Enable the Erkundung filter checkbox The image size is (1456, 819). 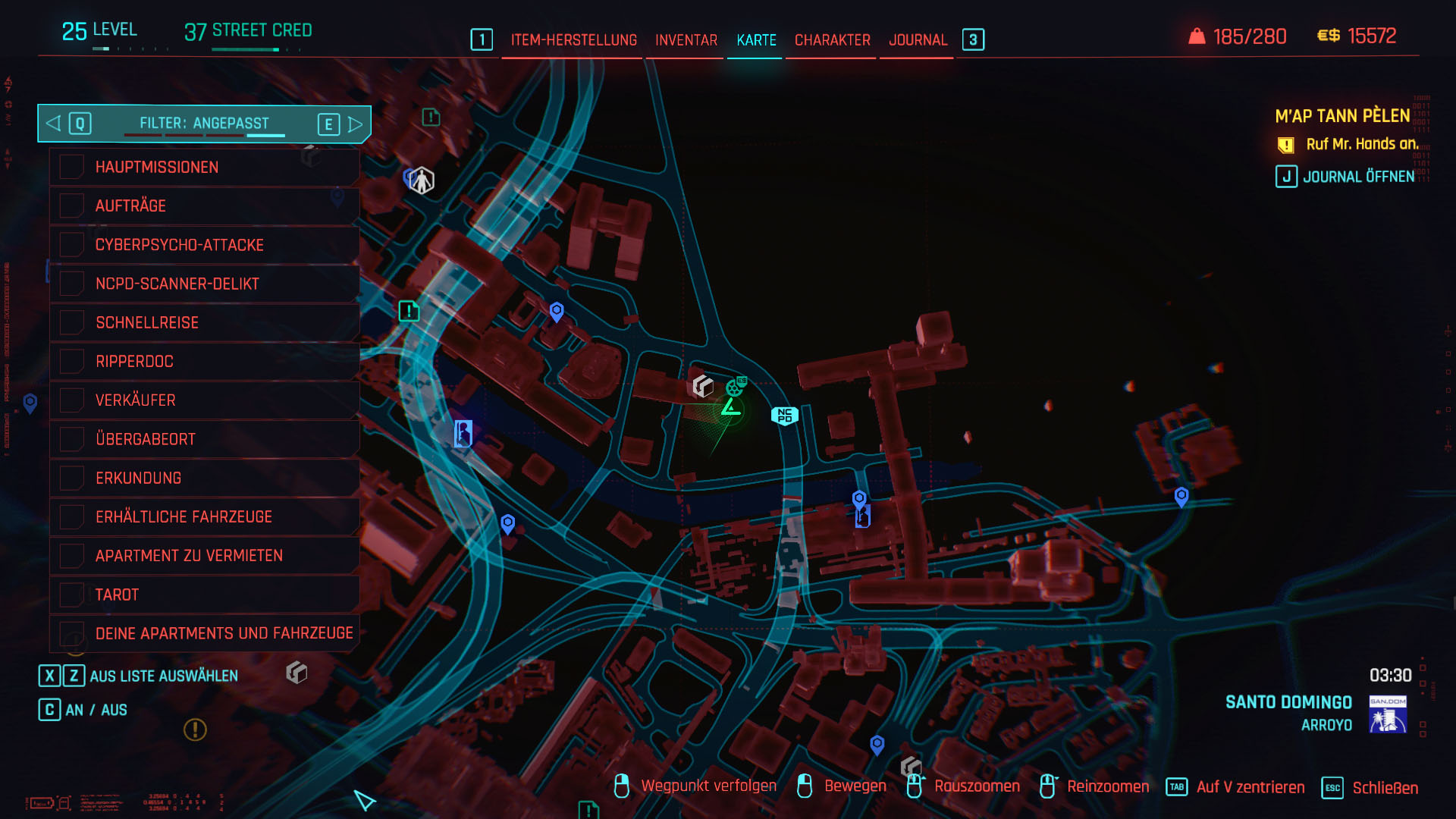pos(71,478)
